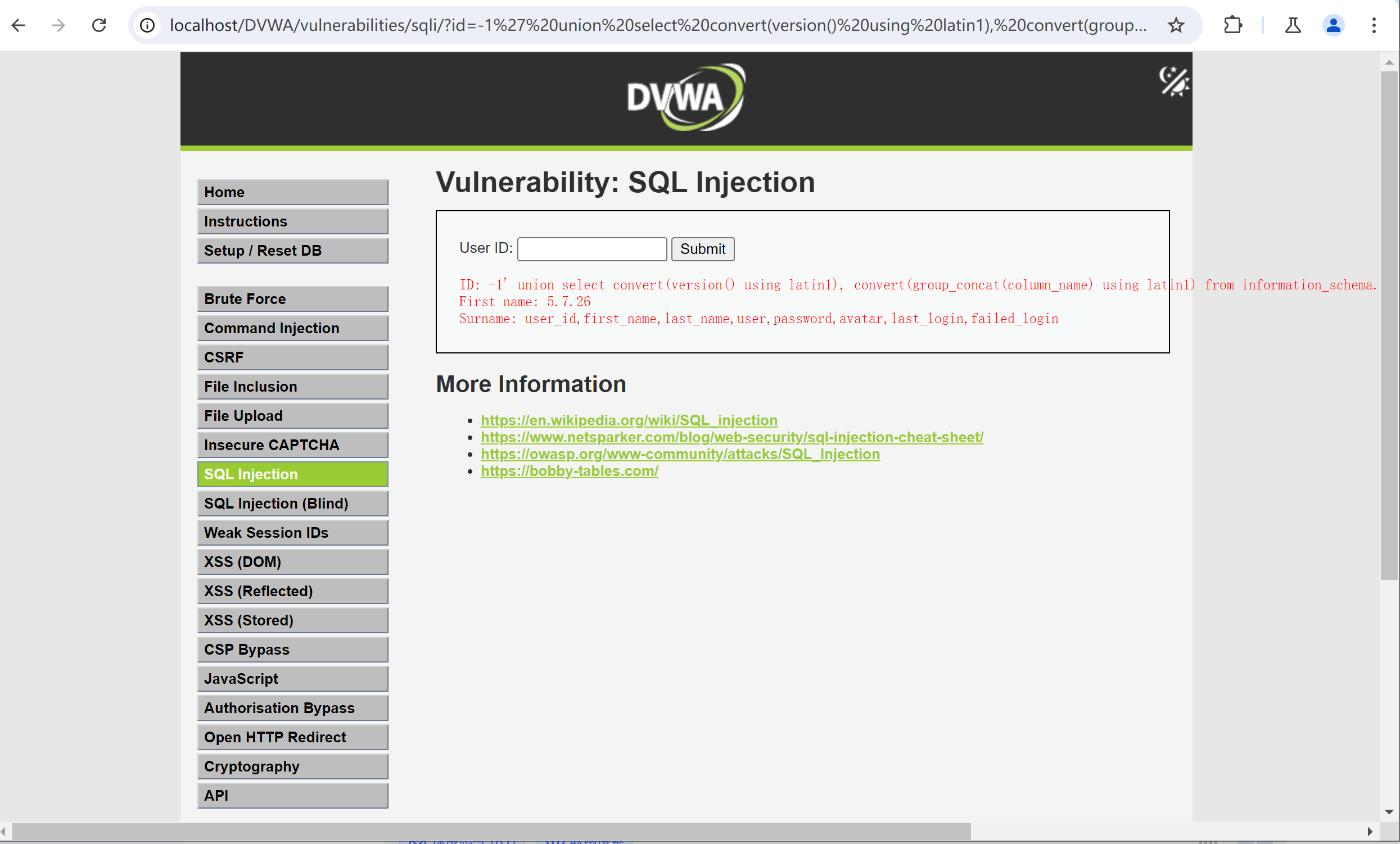
Task: Toggle DVWA dark/light theme
Action: (1174, 81)
